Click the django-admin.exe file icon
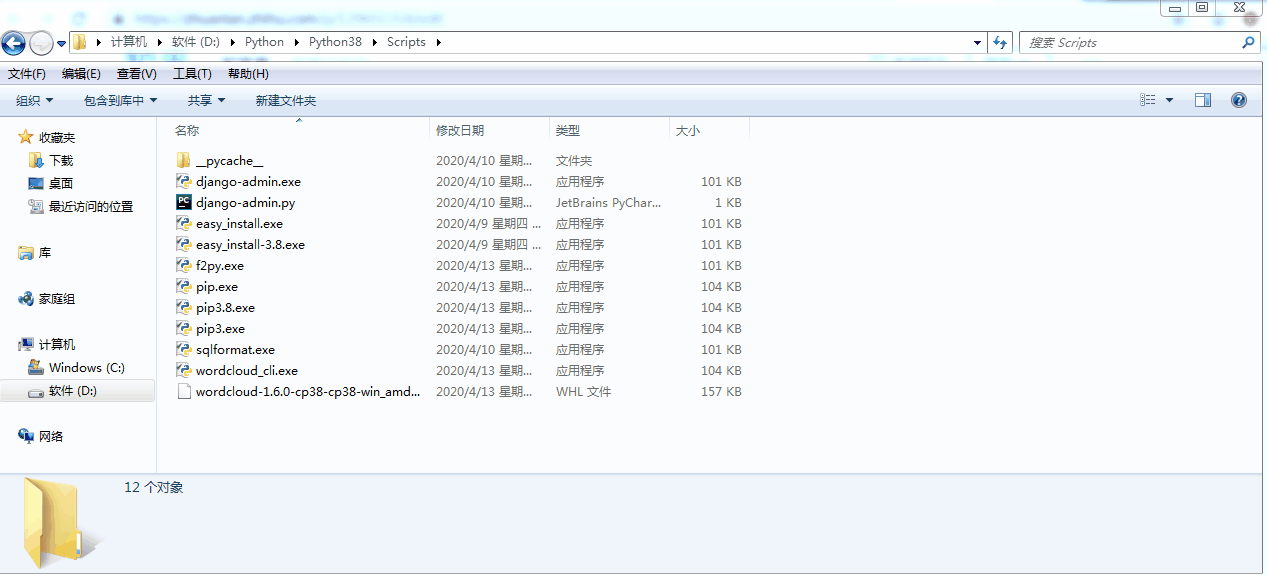The height and width of the screenshot is (575, 1267). (184, 182)
